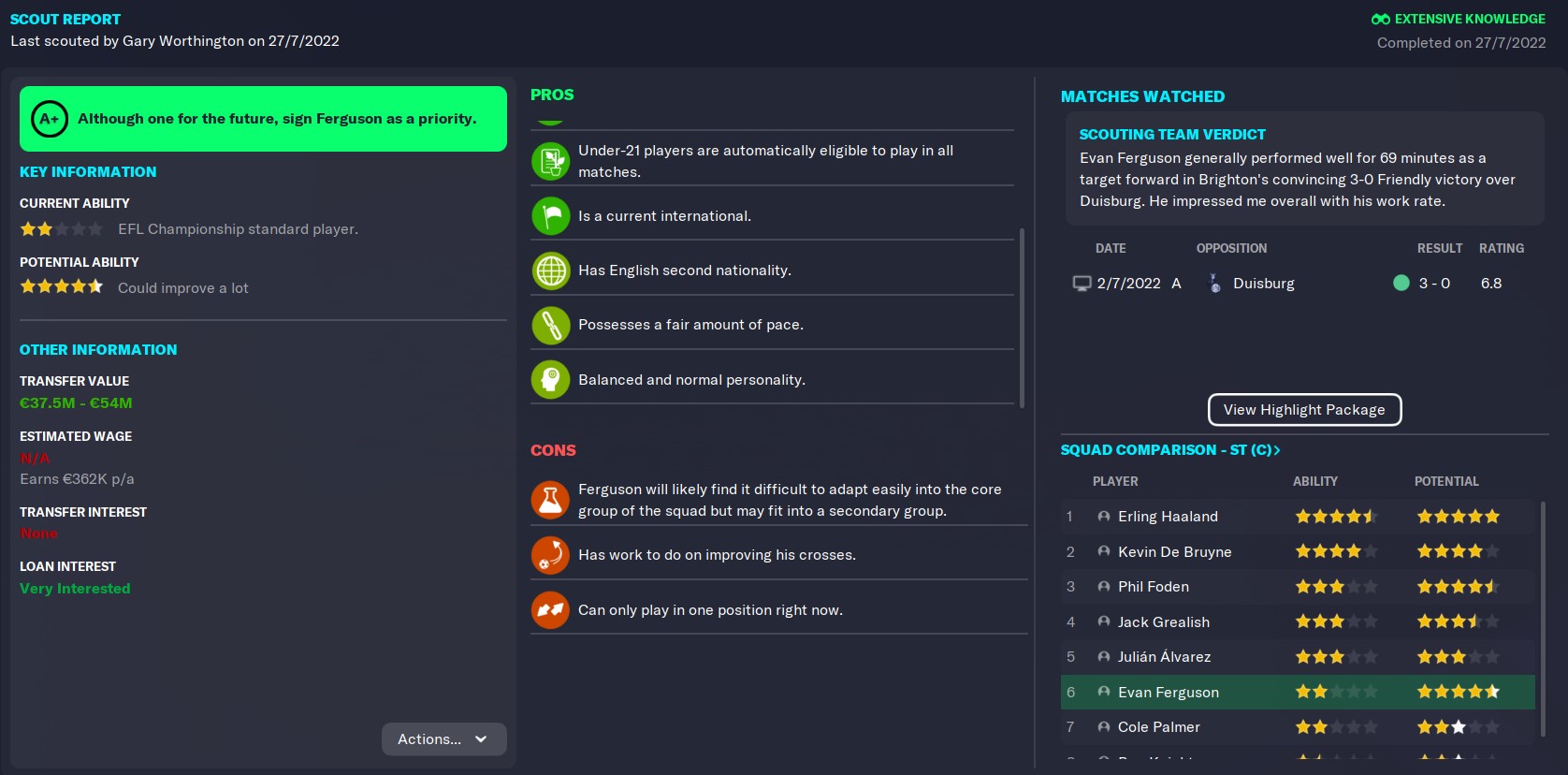Image resolution: width=1568 pixels, height=775 pixels.
Task: Click the balanced personality head icon
Action: coord(551,379)
